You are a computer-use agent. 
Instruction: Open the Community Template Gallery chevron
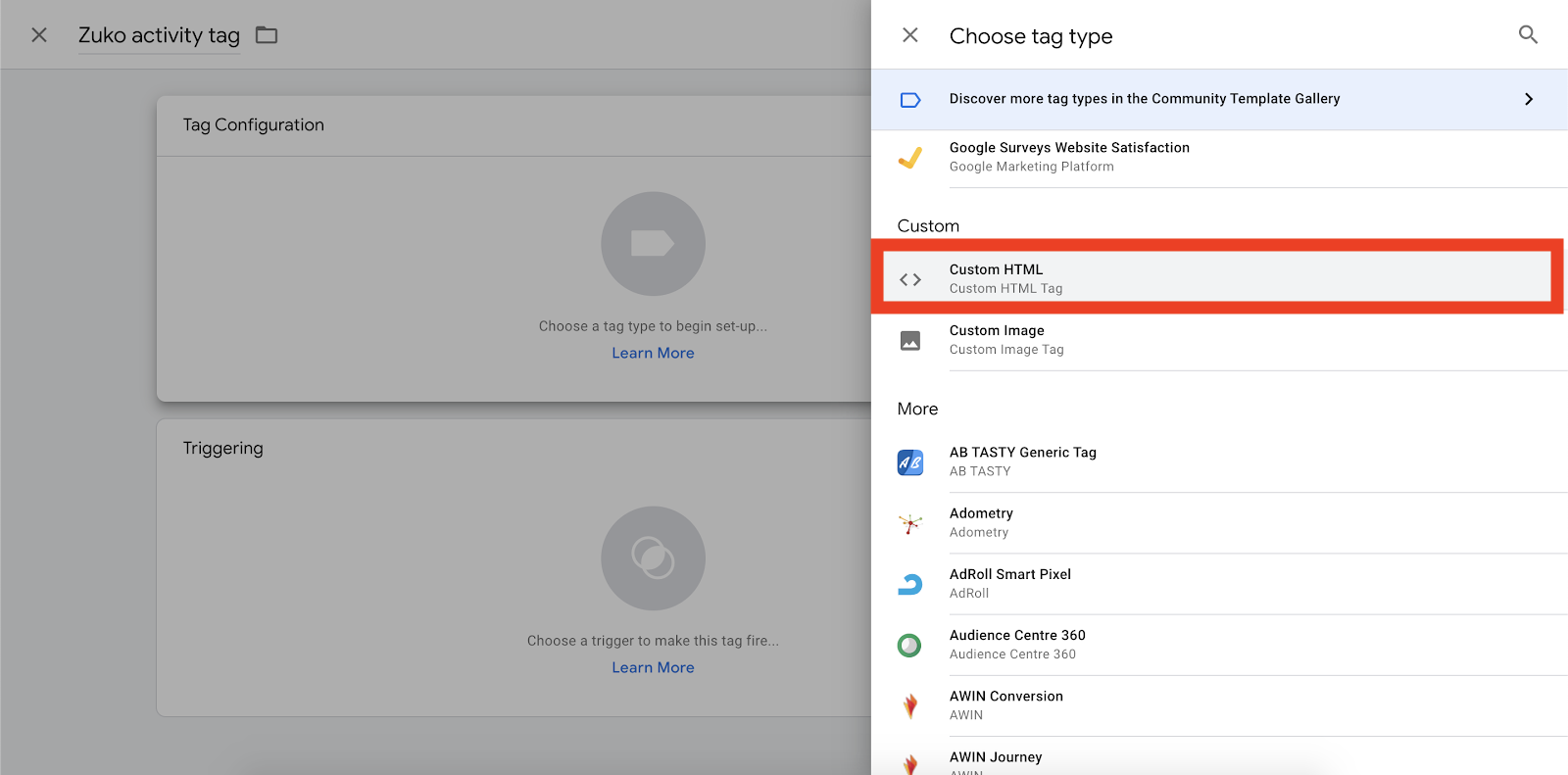pos(1529,99)
